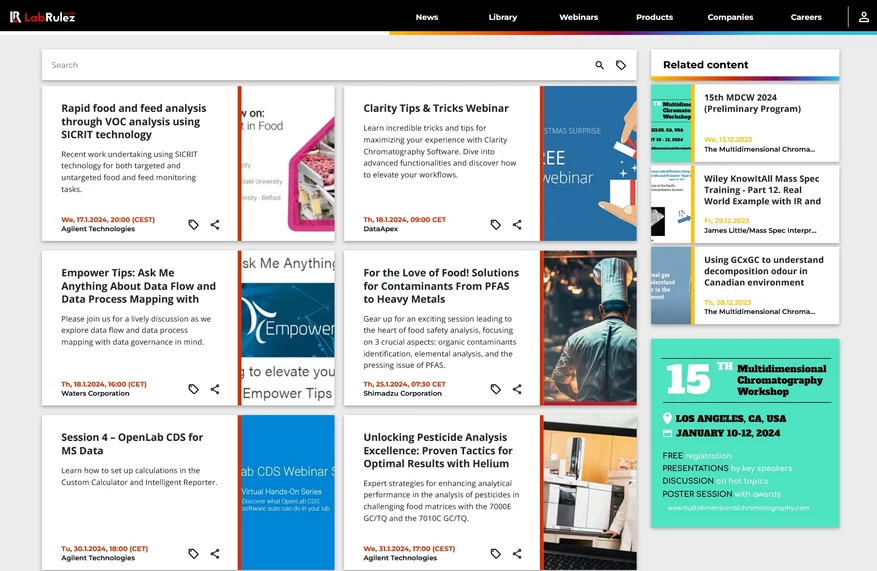
Task: Click James Little/Mass Spec Interpr... author text
Action: pyautogui.click(x=760, y=230)
